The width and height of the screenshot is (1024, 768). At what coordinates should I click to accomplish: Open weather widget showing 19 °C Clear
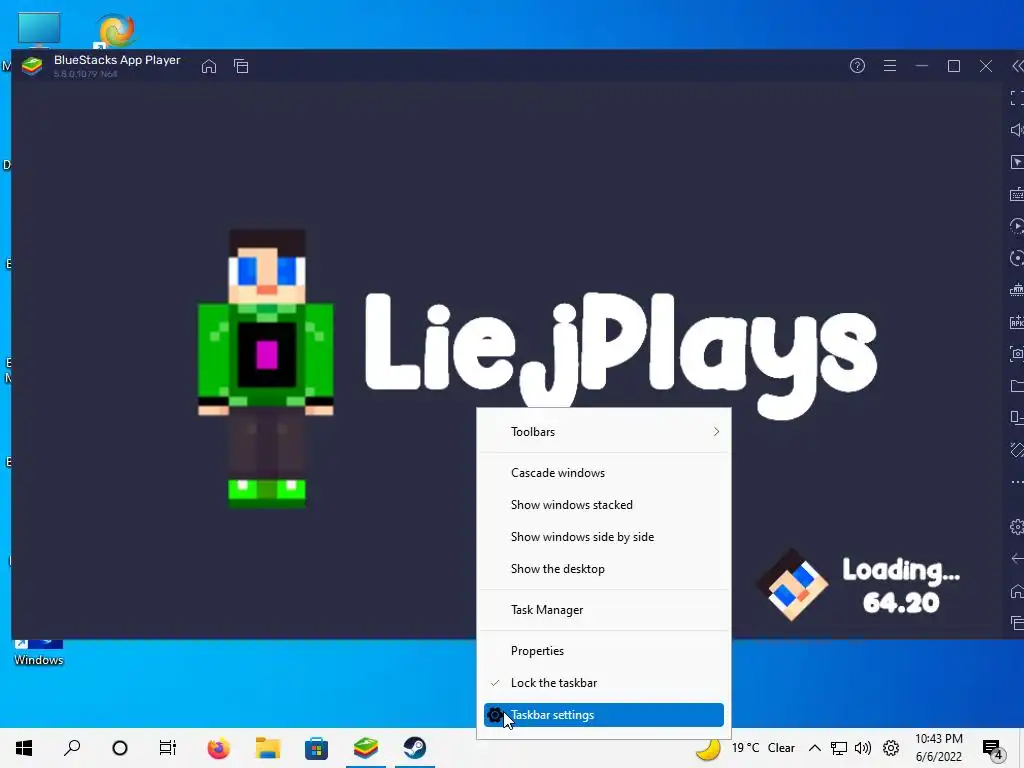click(746, 748)
